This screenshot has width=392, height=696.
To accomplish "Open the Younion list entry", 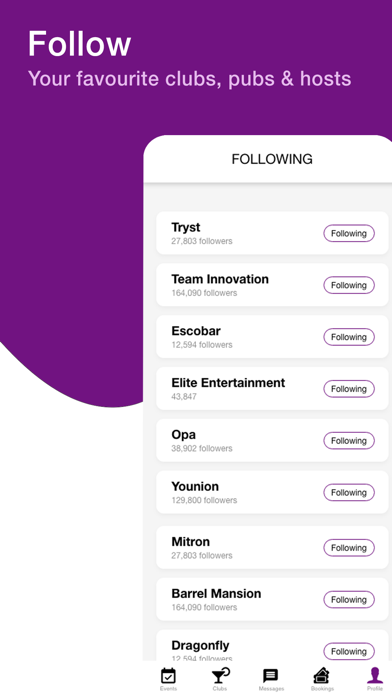I will (x=272, y=492).
